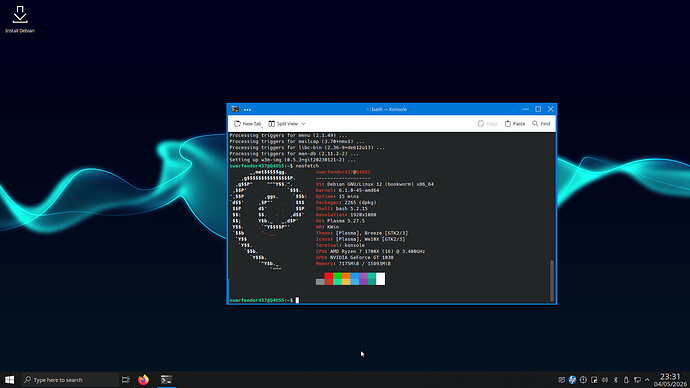Click the 'neofetch' command line
This screenshot has height=388, width=690.
tap(274, 166)
